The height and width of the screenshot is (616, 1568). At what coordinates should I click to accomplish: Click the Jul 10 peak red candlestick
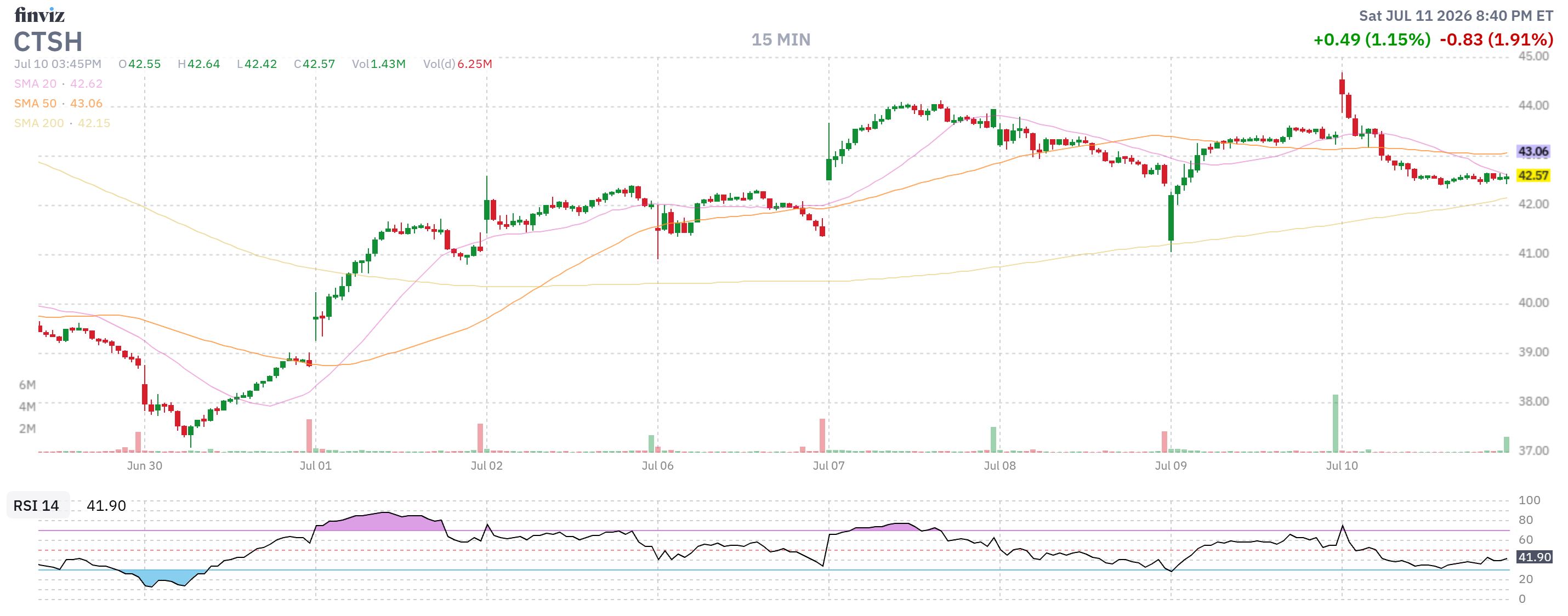[x=1342, y=87]
